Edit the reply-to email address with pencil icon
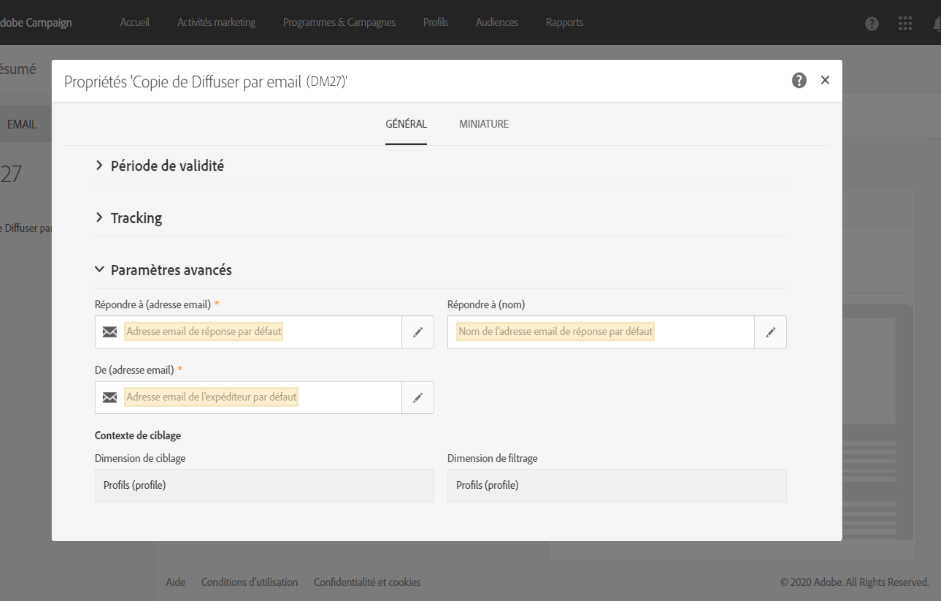 click(x=418, y=332)
